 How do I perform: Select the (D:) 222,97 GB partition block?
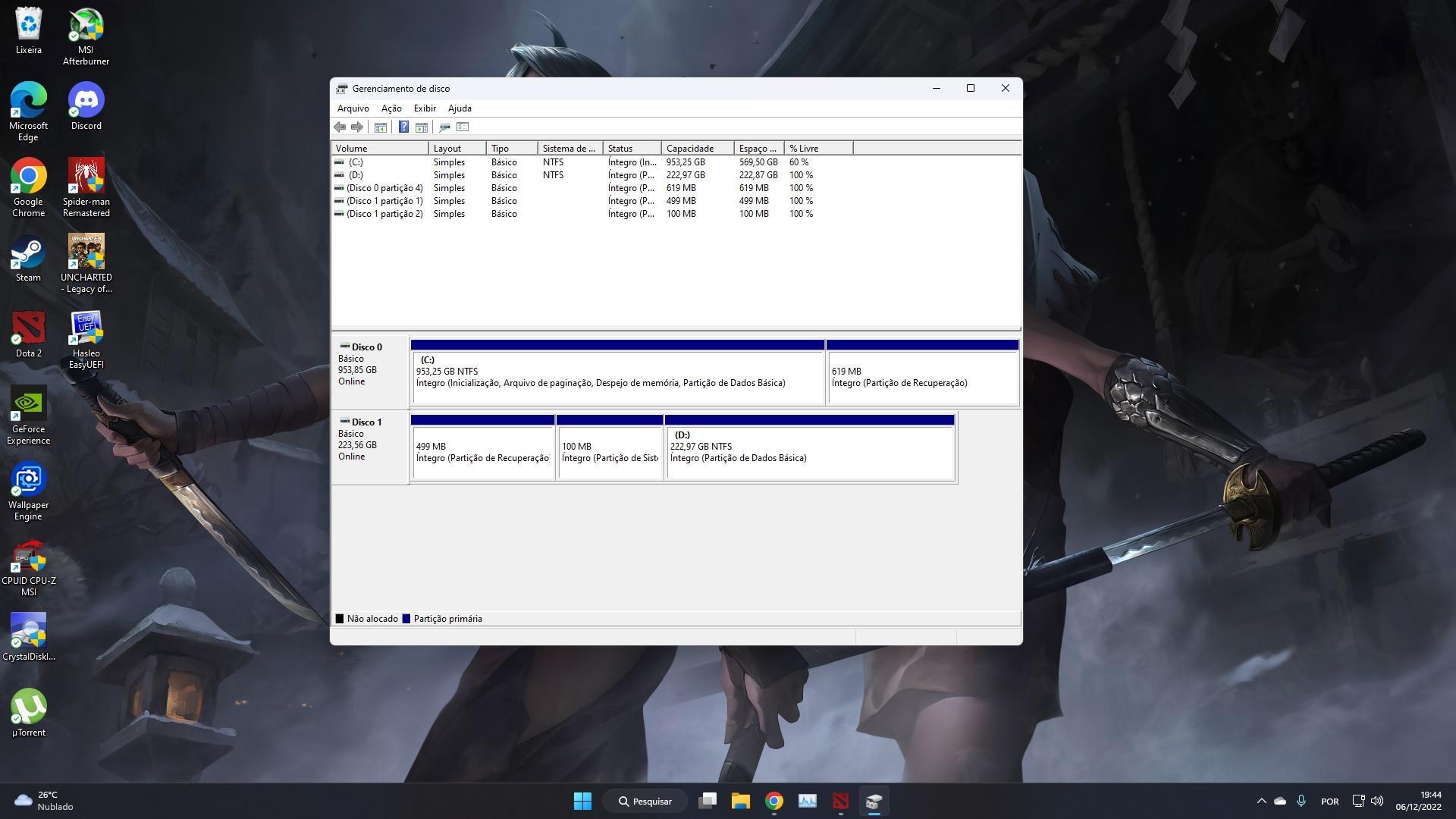pos(809,447)
